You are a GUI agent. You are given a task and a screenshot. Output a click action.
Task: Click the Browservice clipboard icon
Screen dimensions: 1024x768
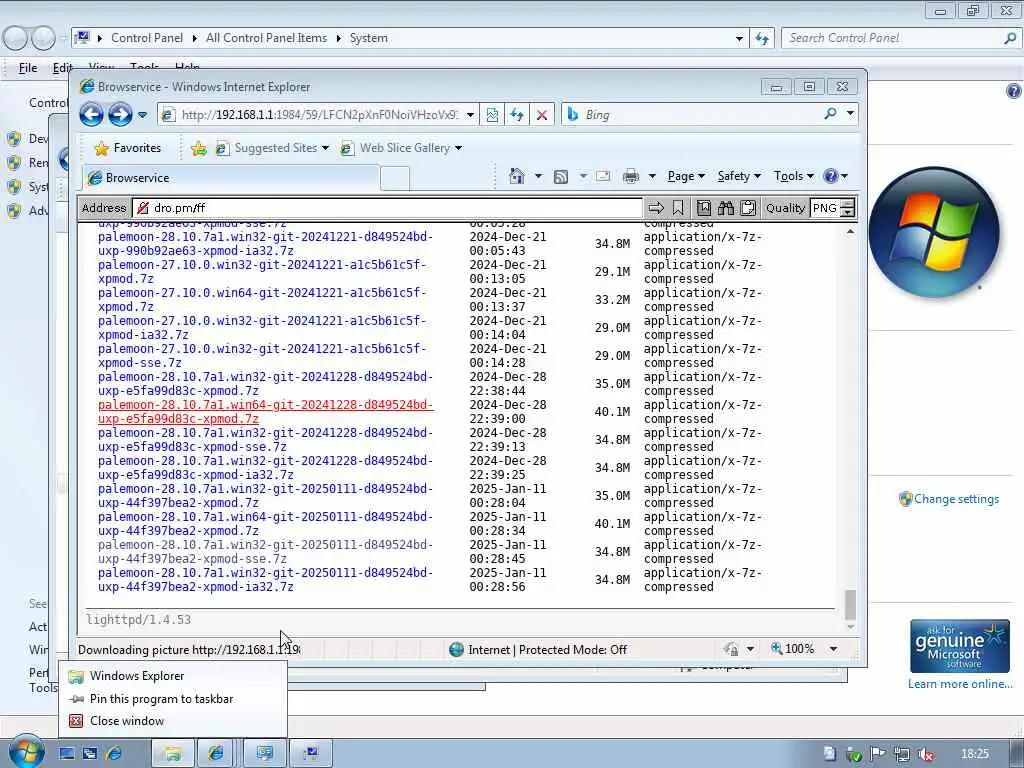[x=748, y=208]
